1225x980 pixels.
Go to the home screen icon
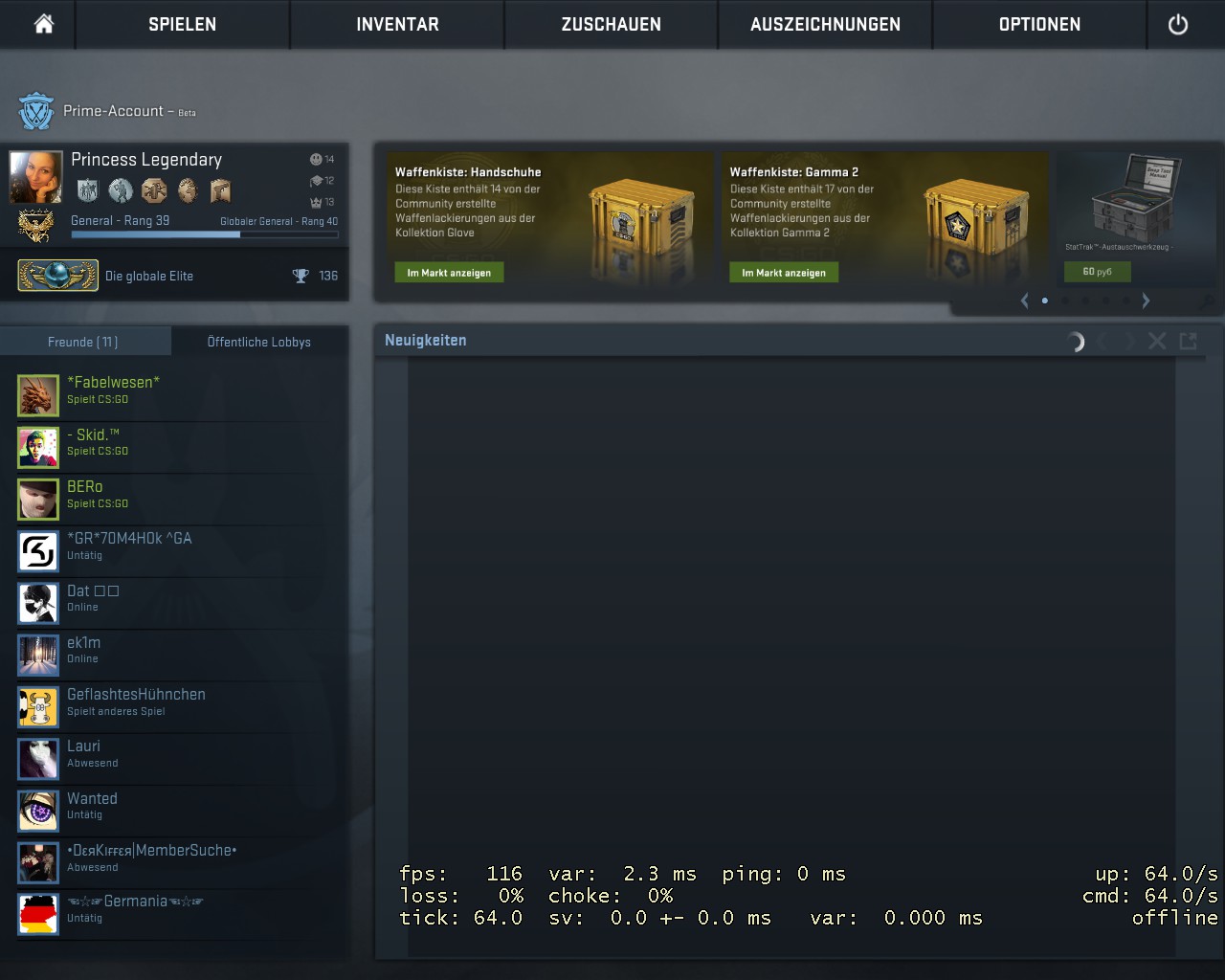click(44, 24)
